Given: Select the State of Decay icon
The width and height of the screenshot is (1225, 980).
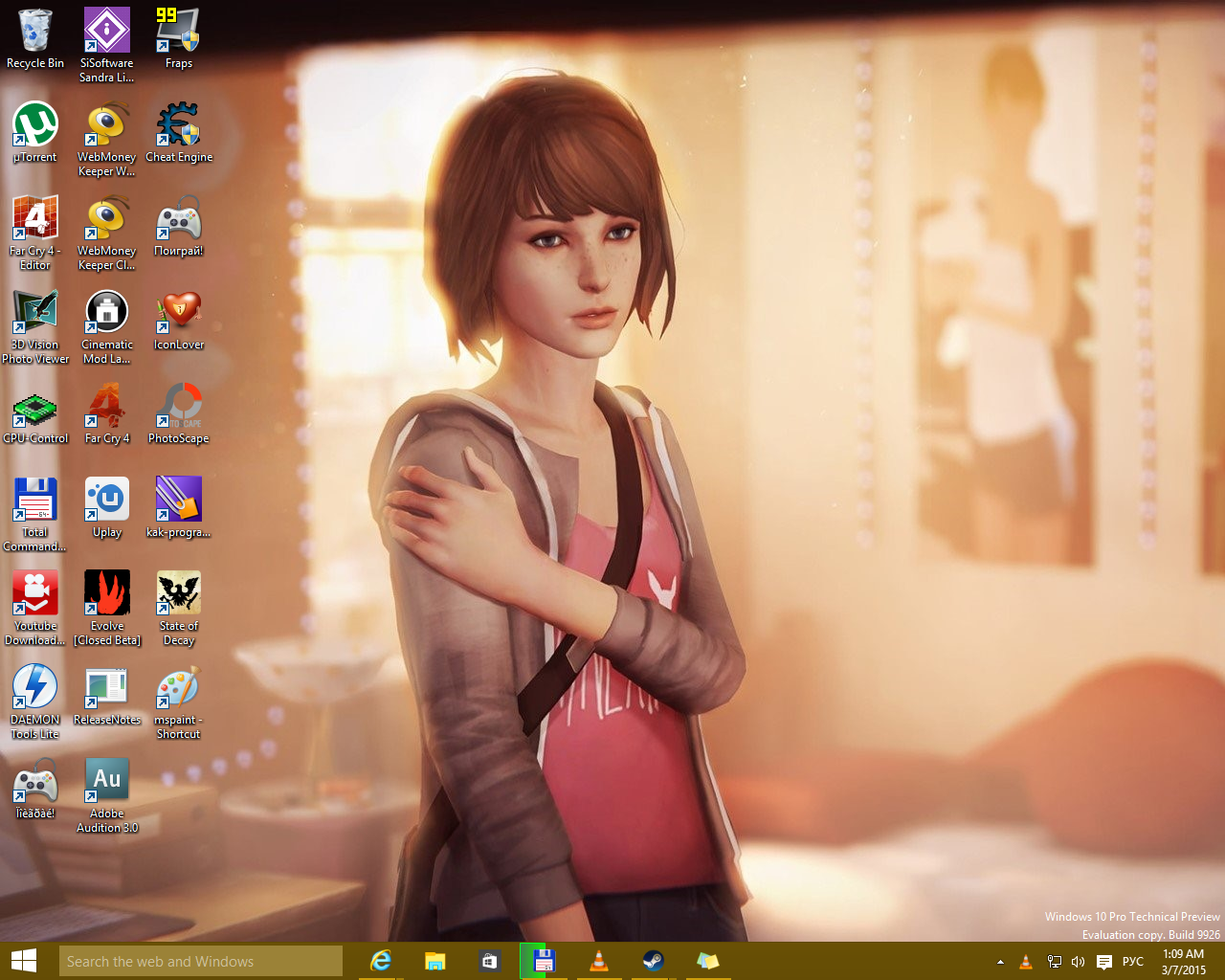Looking at the screenshot, I should click(179, 608).
